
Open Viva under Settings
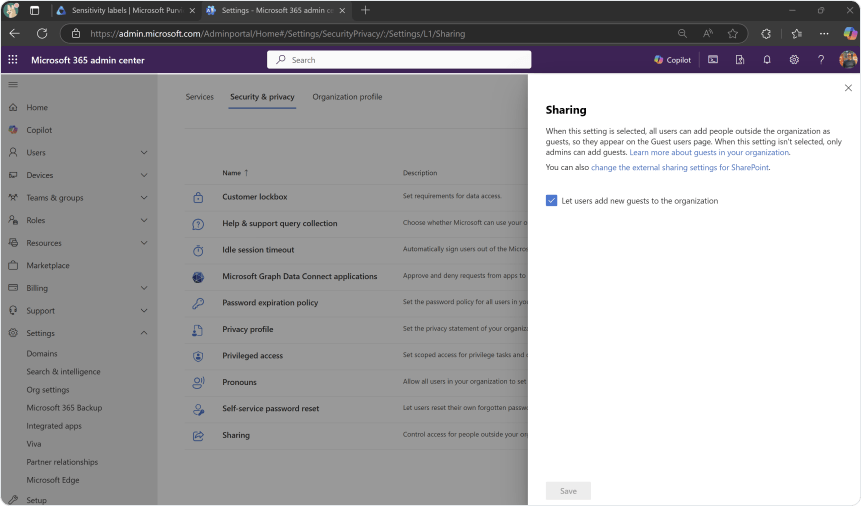(x=33, y=444)
